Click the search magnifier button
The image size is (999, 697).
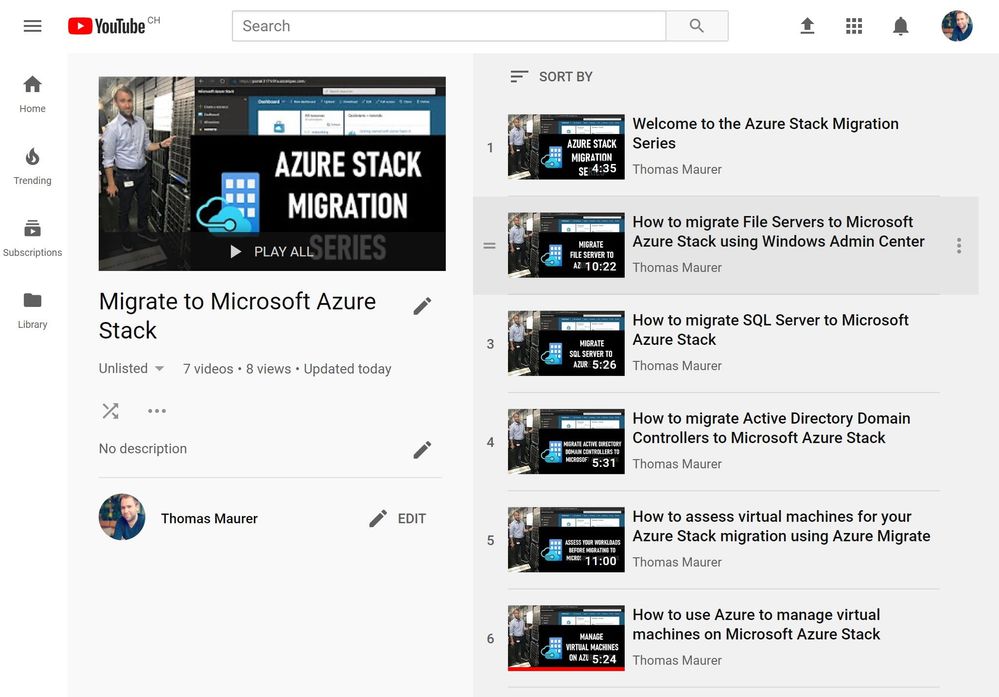[696, 26]
